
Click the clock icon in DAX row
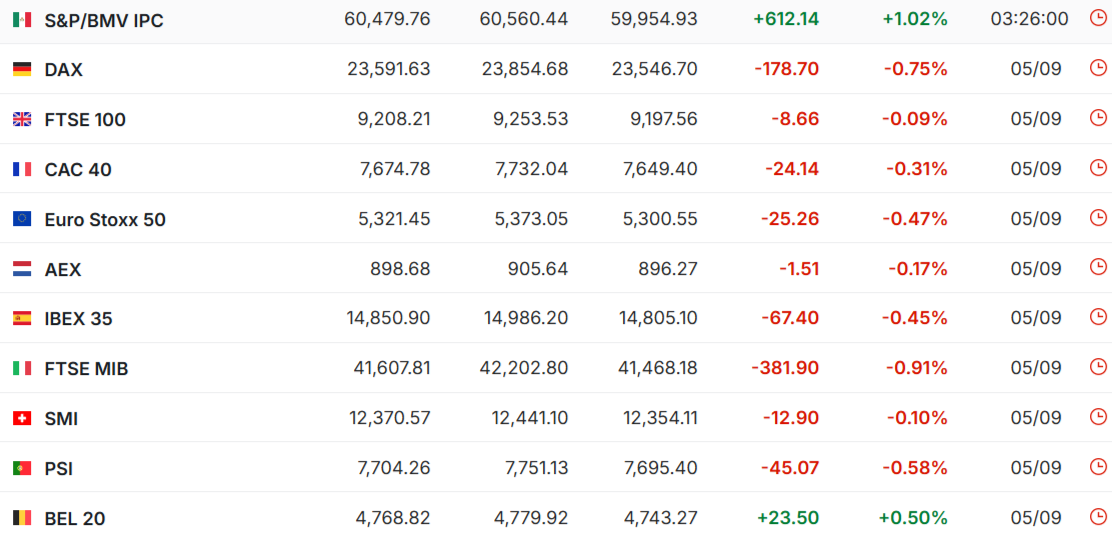(x=1097, y=68)
